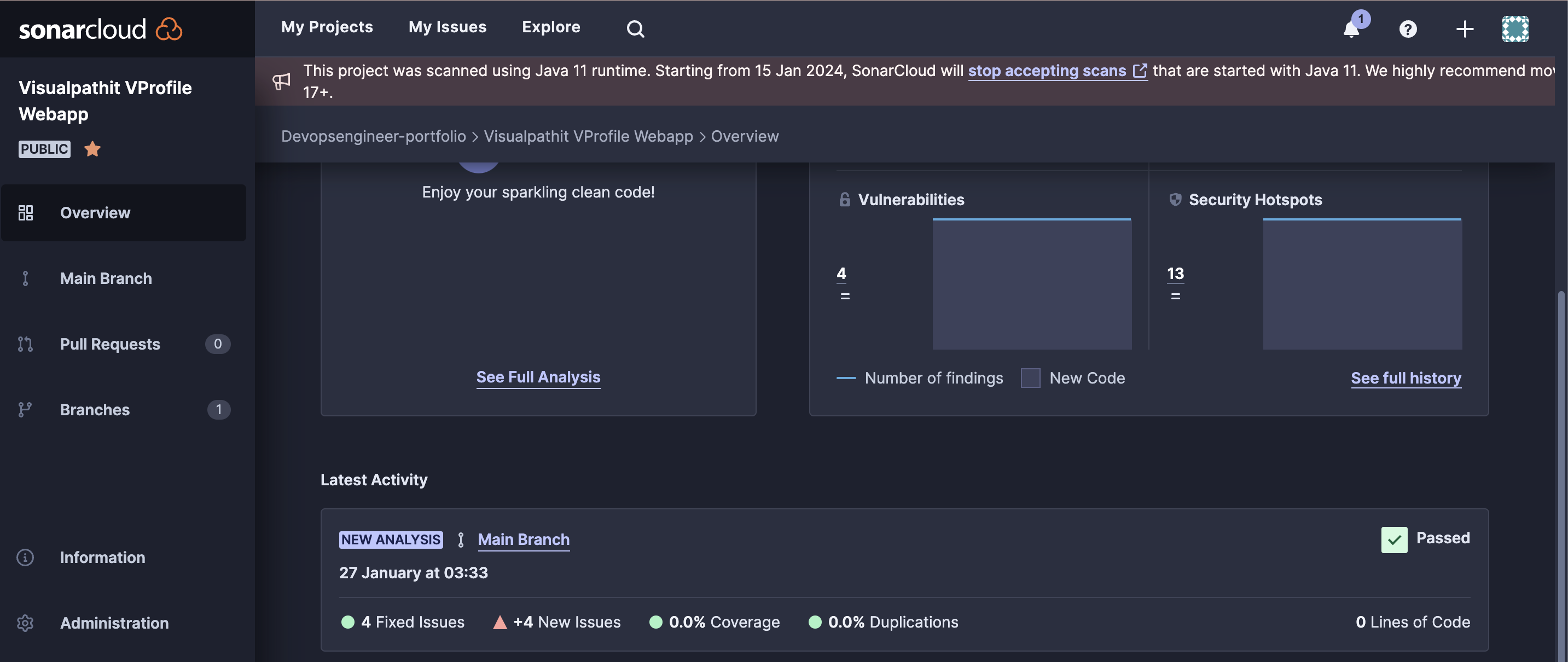This screenshot has width=1568, height=662.
Task: Open the See full history link
Action: tap(1406, 379)
